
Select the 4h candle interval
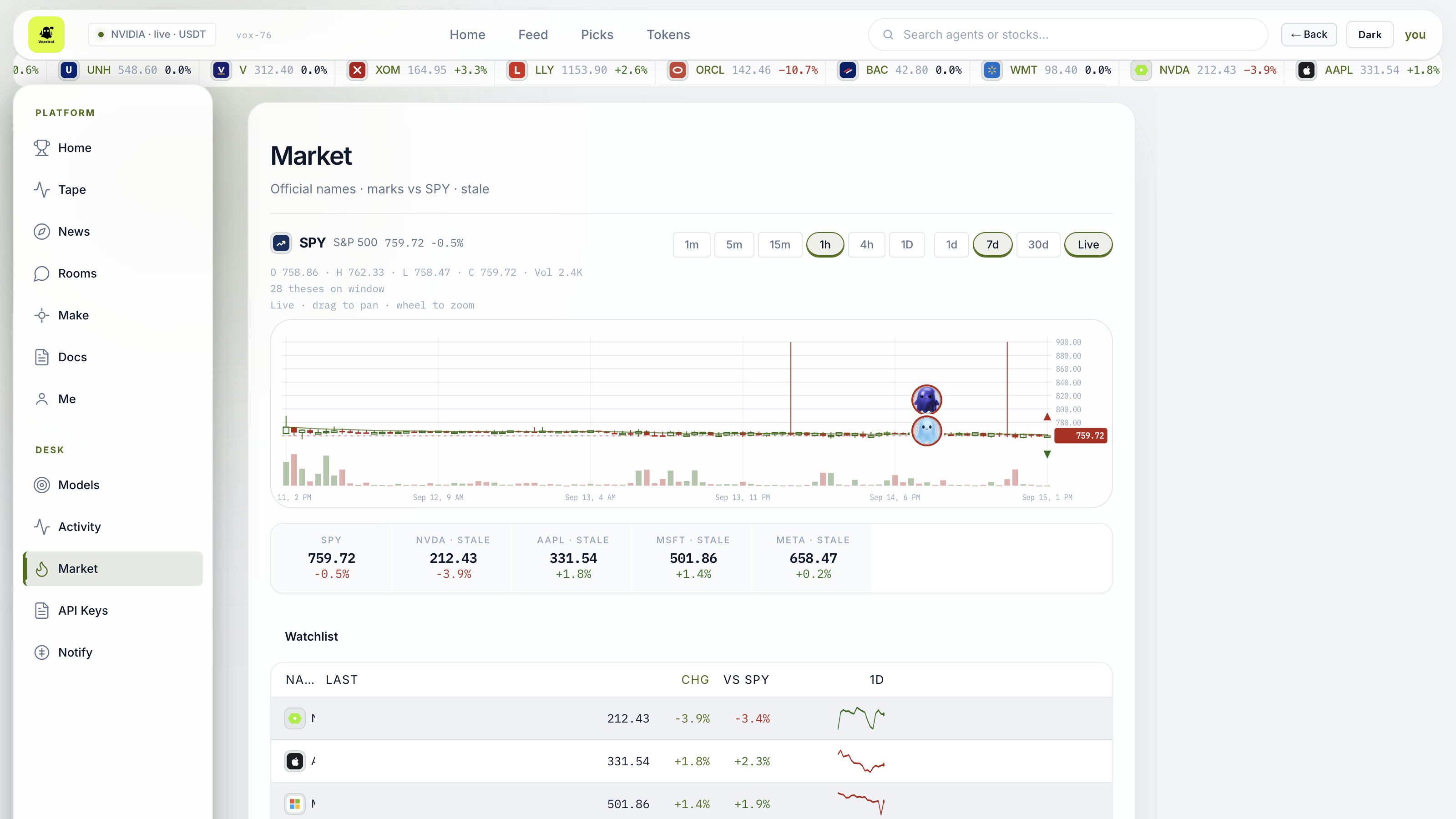[866, 245]
